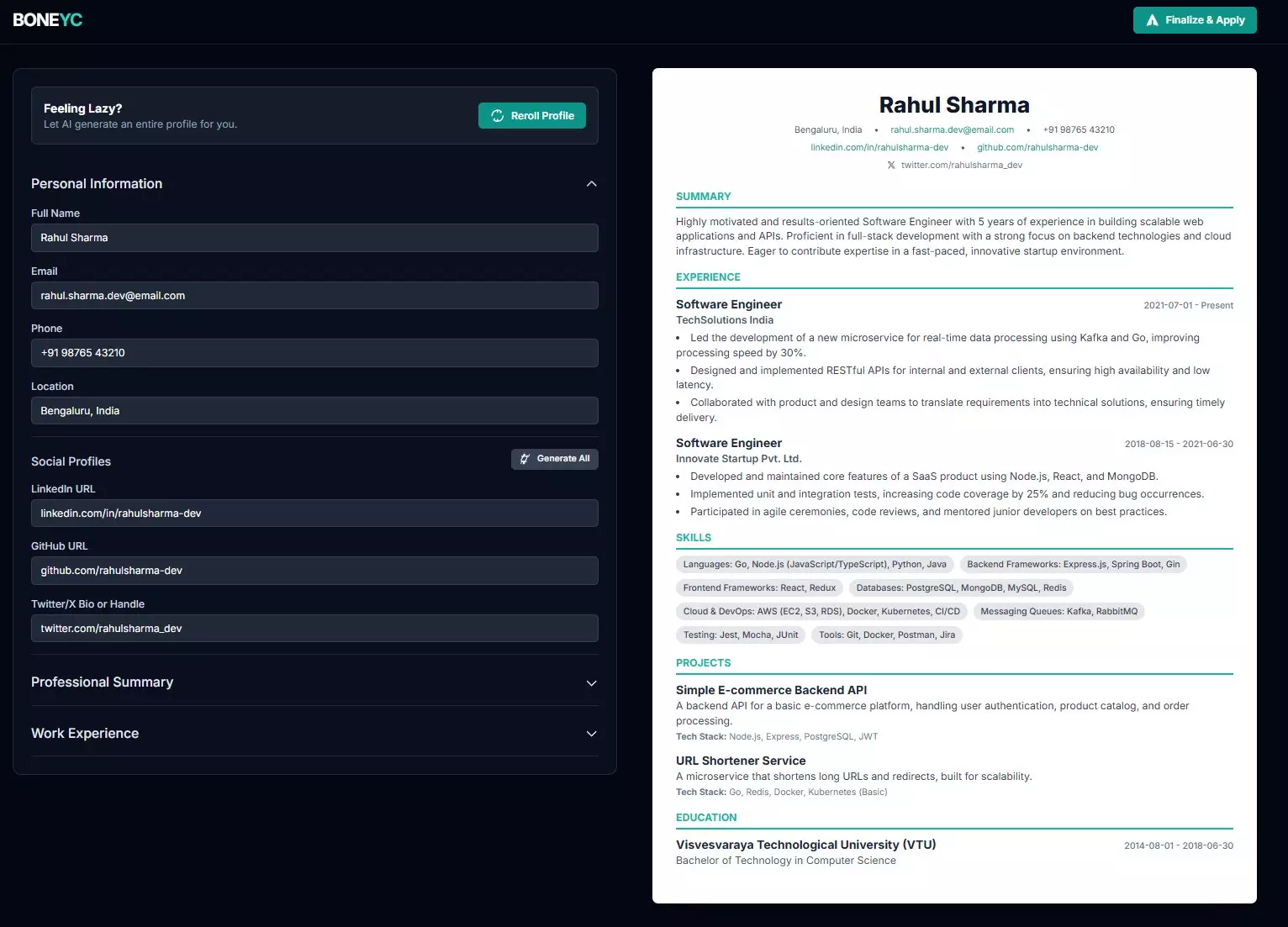Click the SUMMARY section heading in resume

pos(703,197)
